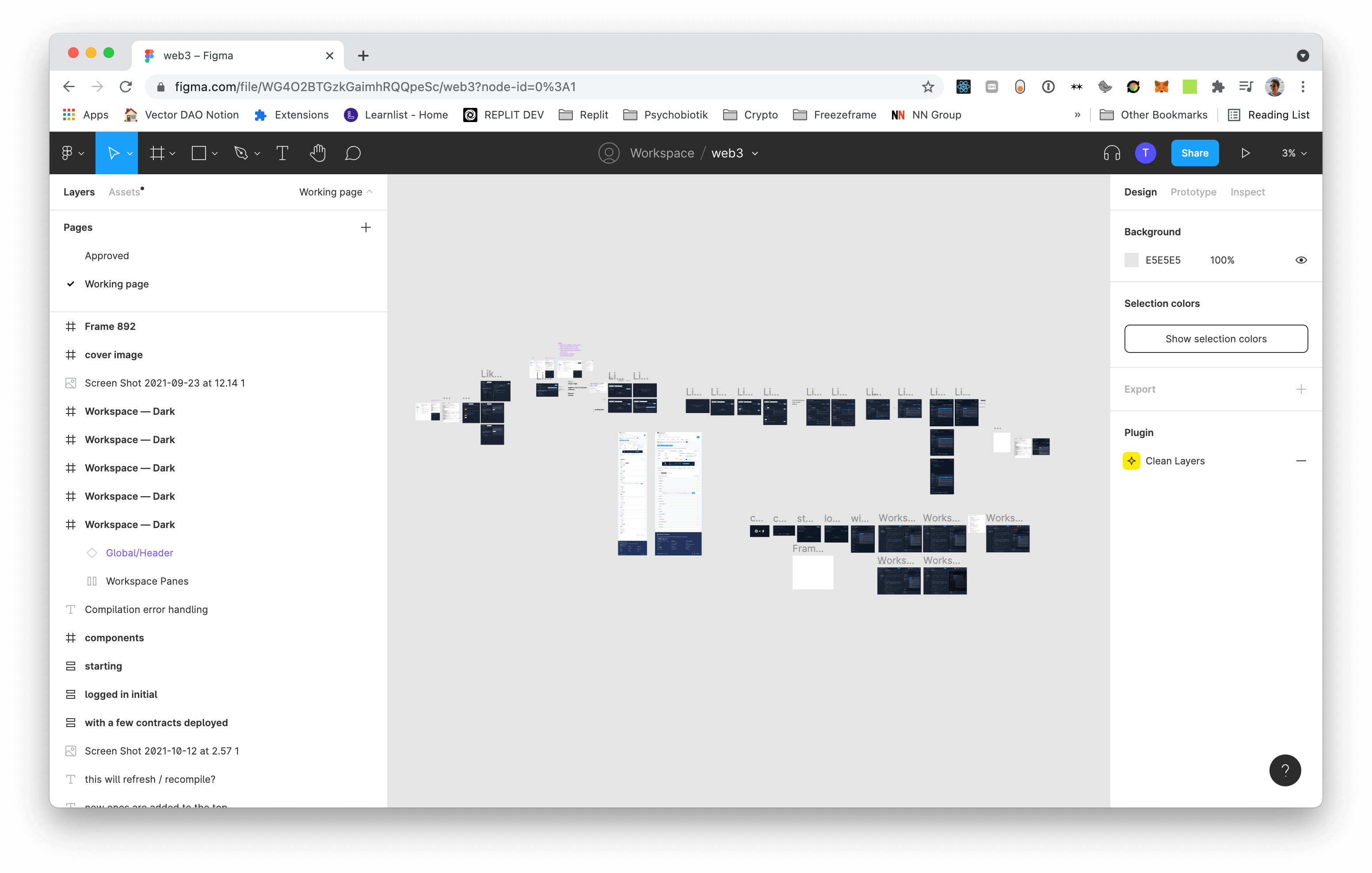The width and height of the screenshot is (1372, 873).
Task: Click the headphones audio icon
Action: (1112, 153)
